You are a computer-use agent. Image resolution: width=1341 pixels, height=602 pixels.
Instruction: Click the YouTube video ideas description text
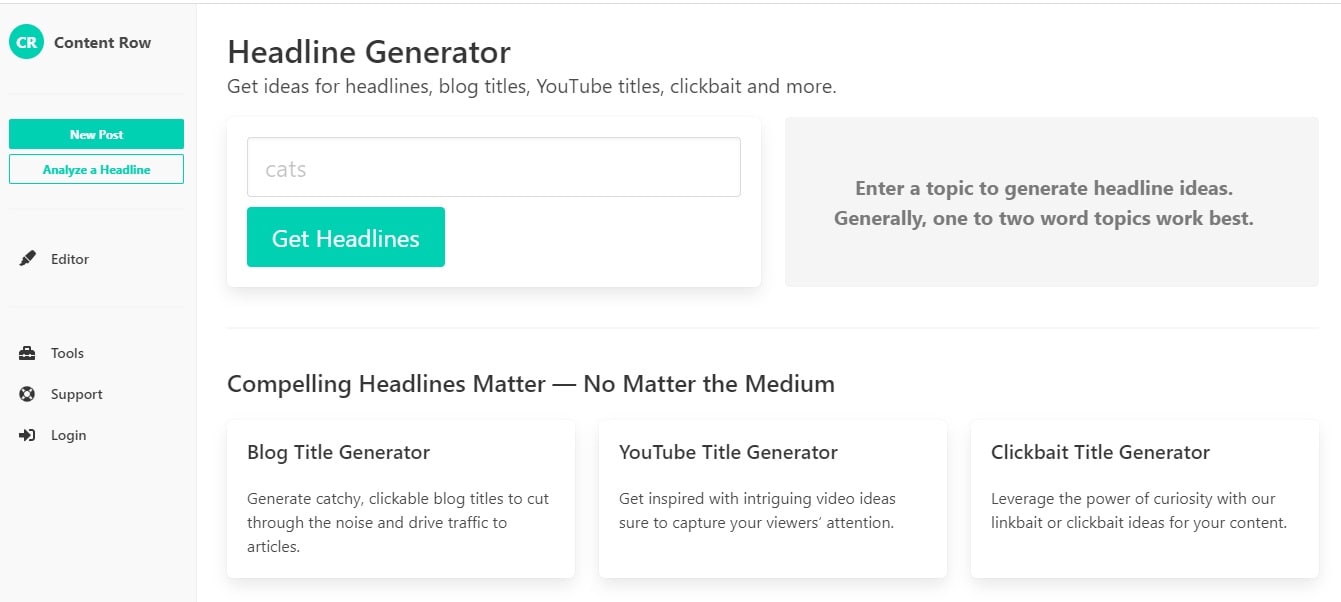(757, 510)
